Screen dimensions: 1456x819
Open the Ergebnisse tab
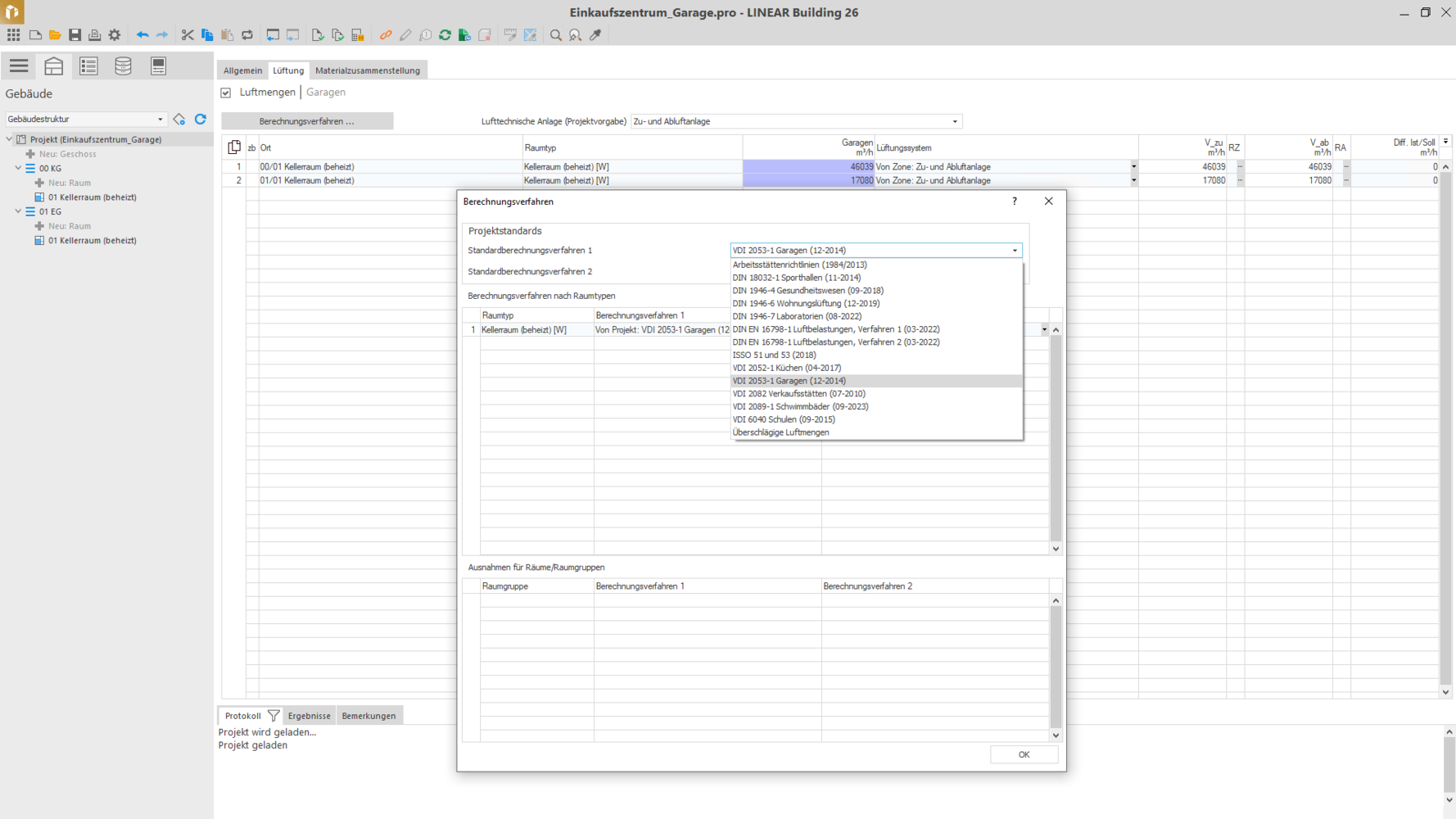[x=309, y=716]
